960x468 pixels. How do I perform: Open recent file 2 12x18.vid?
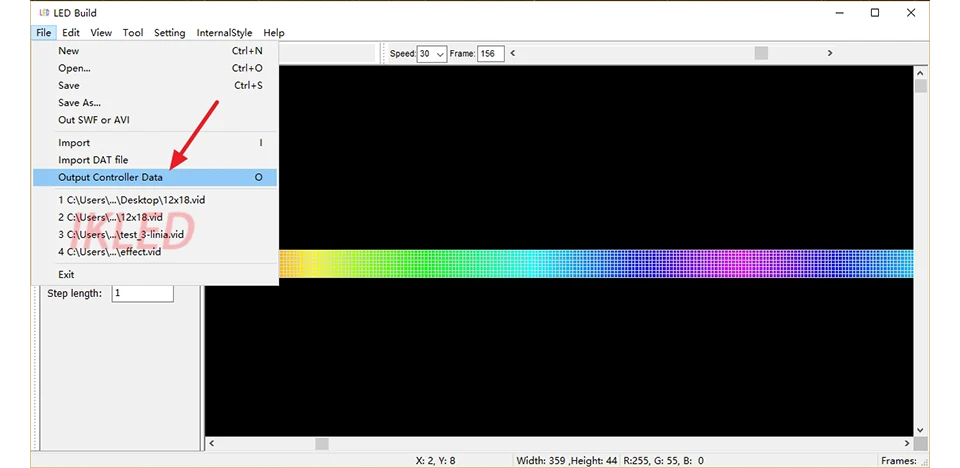point(156,217)
